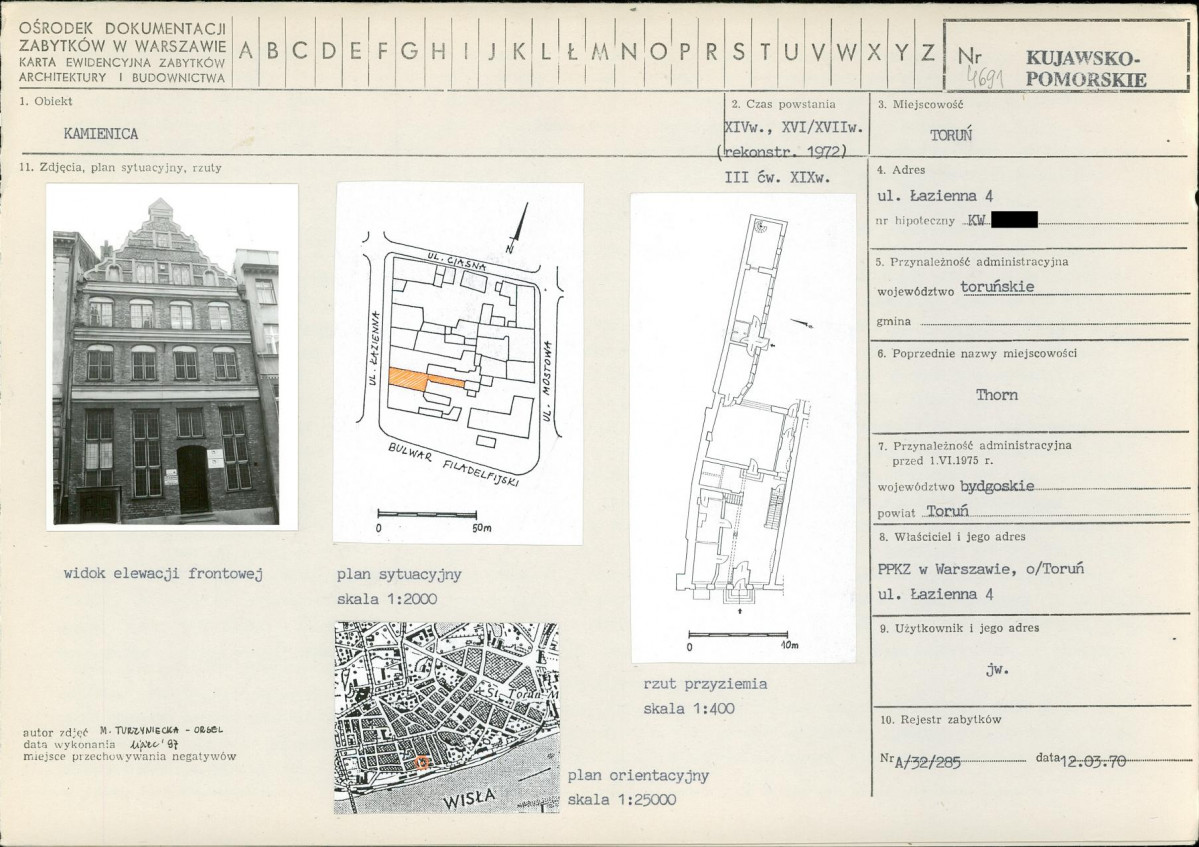This screenshot has height=847, width=1199.
Task: Open the orientation map showing the Wisła river
Action: click(x=446, y=716)
